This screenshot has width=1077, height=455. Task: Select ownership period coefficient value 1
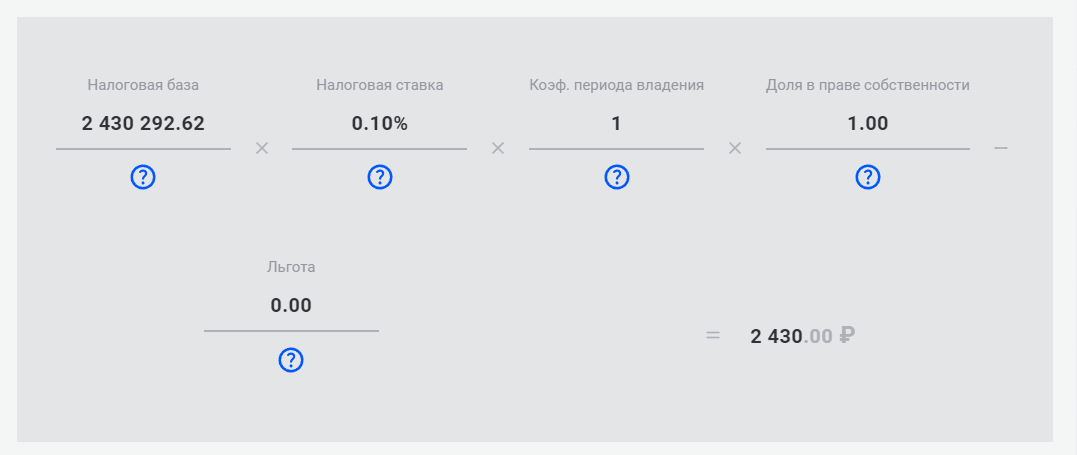[x=616, y=124]
